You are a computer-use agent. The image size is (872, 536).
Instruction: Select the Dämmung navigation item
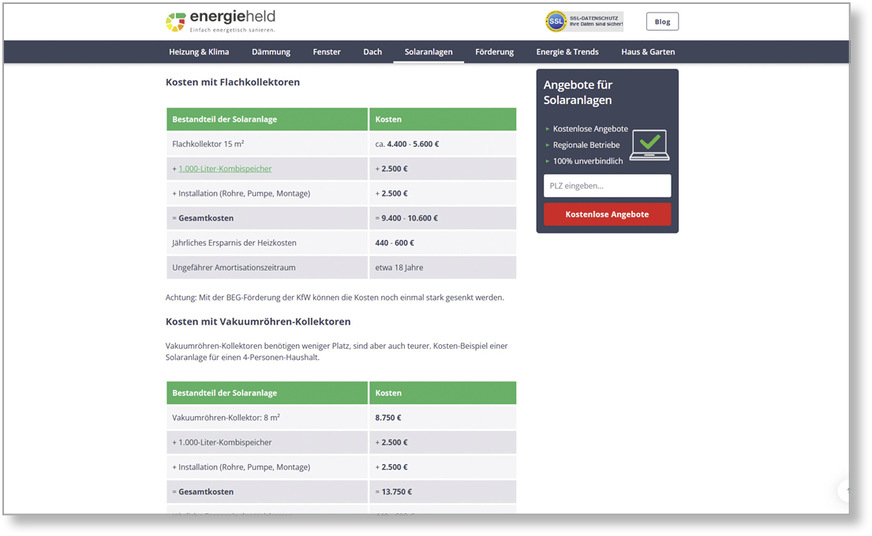click(x=271, y=52)
